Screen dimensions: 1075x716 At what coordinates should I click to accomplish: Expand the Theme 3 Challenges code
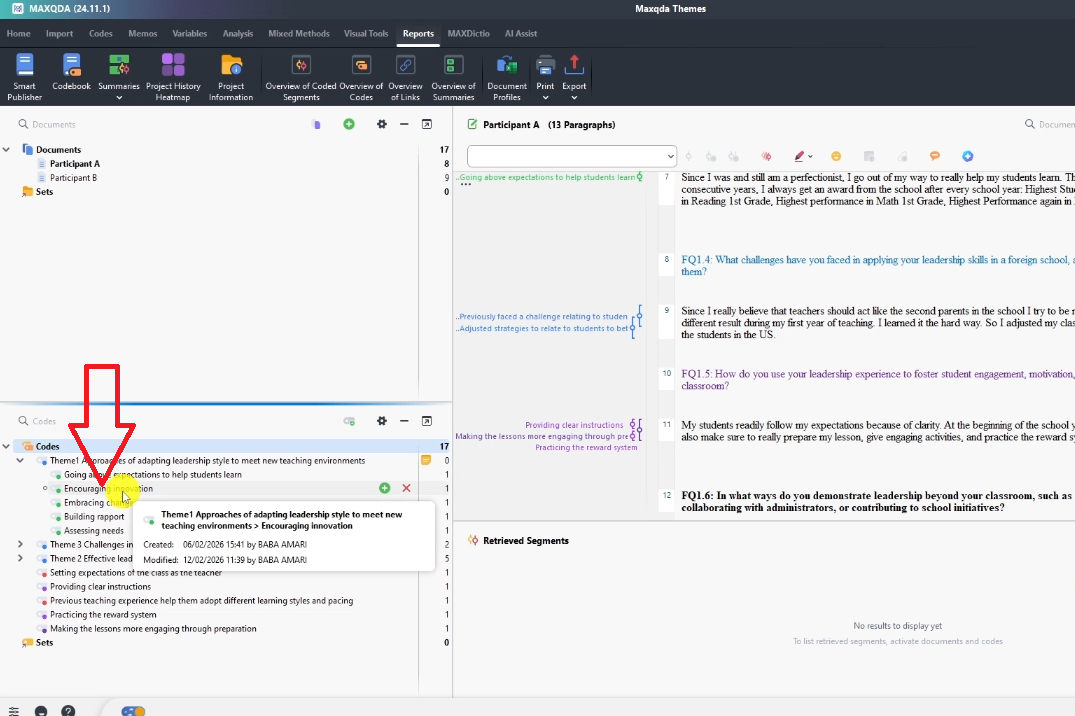tap(20, 545)
